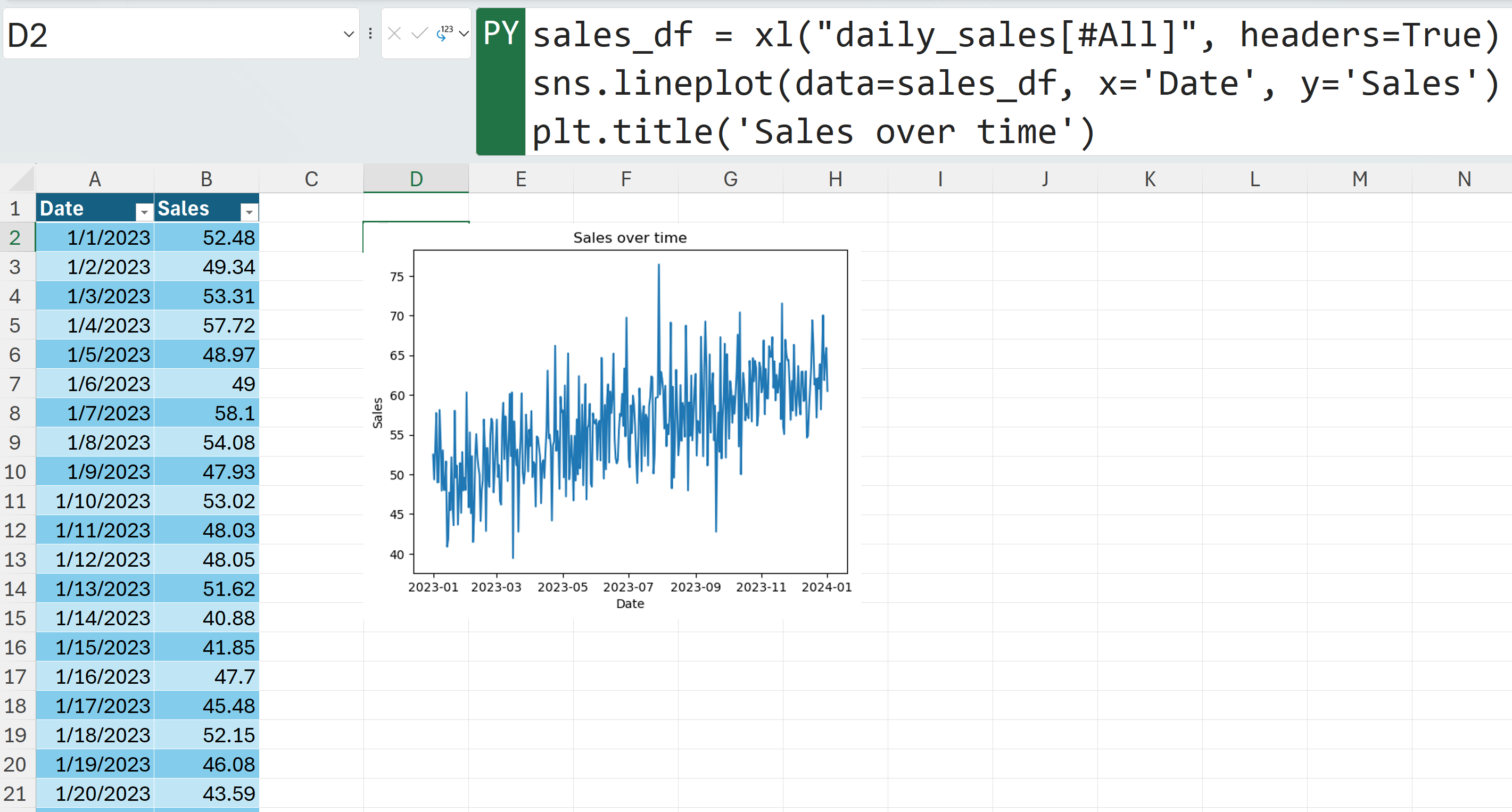The image size is (1512, 812).
Task: Click the cancel X formula icon
Action: [x=394, y=34]
